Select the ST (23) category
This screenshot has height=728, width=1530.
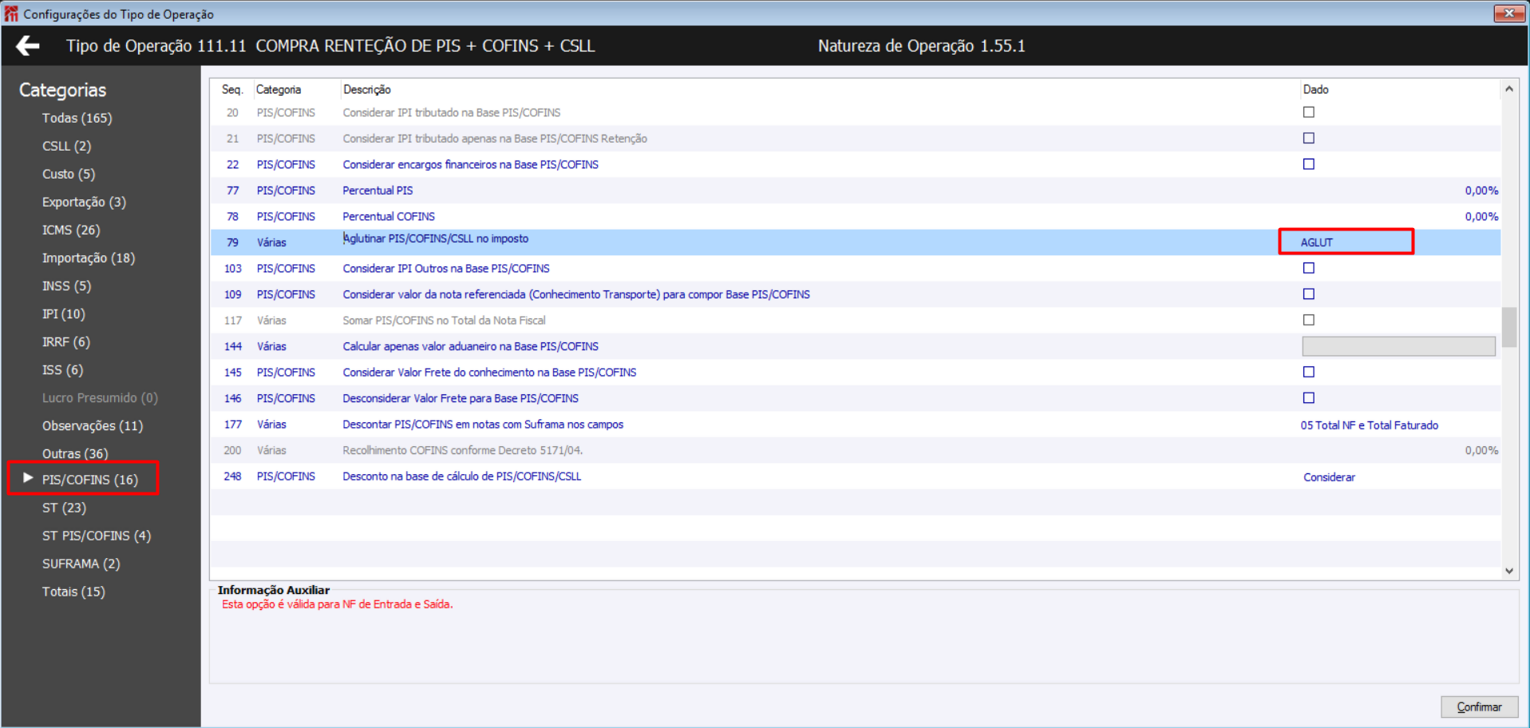click(x=64, y=508)
